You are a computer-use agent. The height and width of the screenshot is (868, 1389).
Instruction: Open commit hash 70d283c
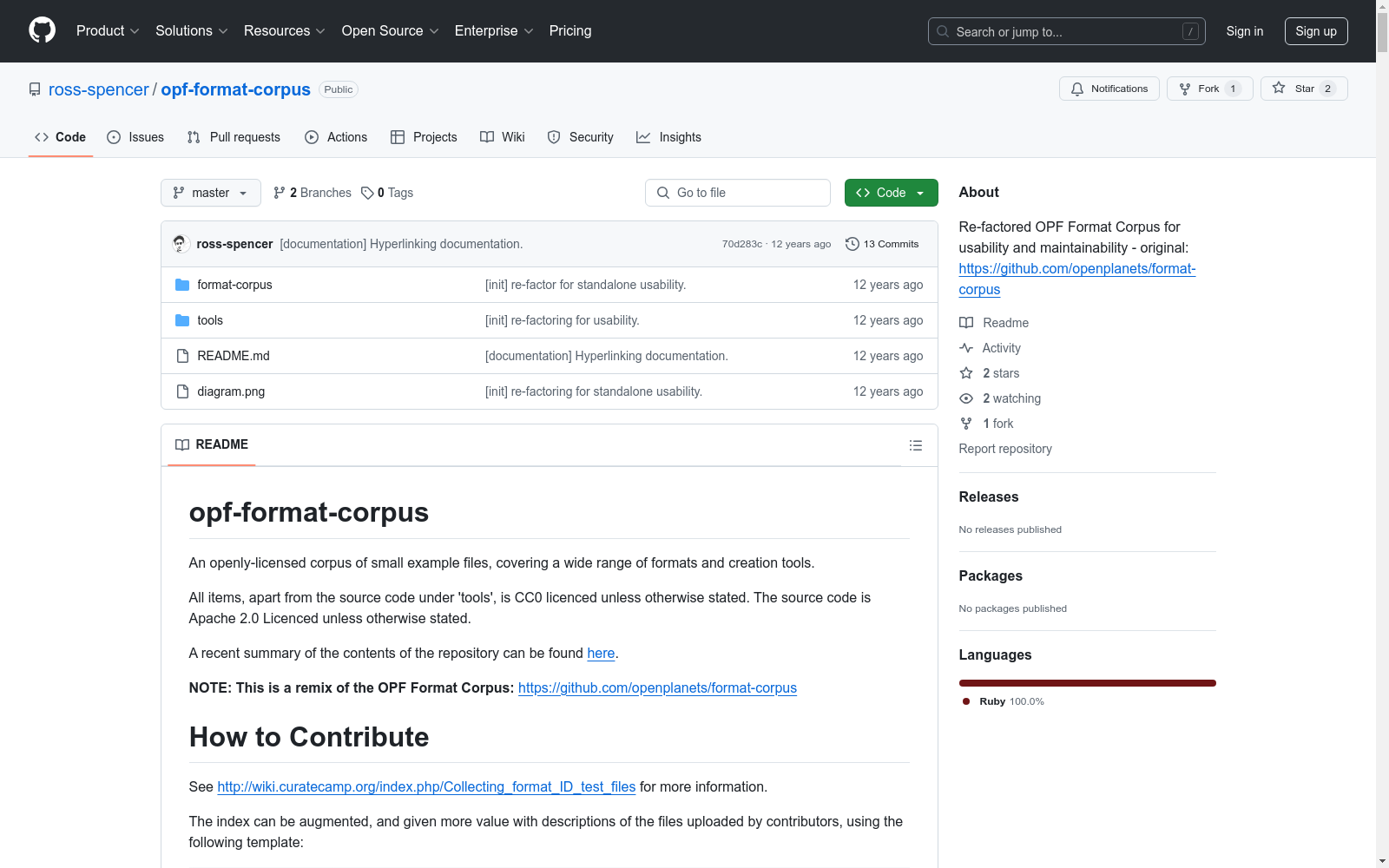(742, 244)
